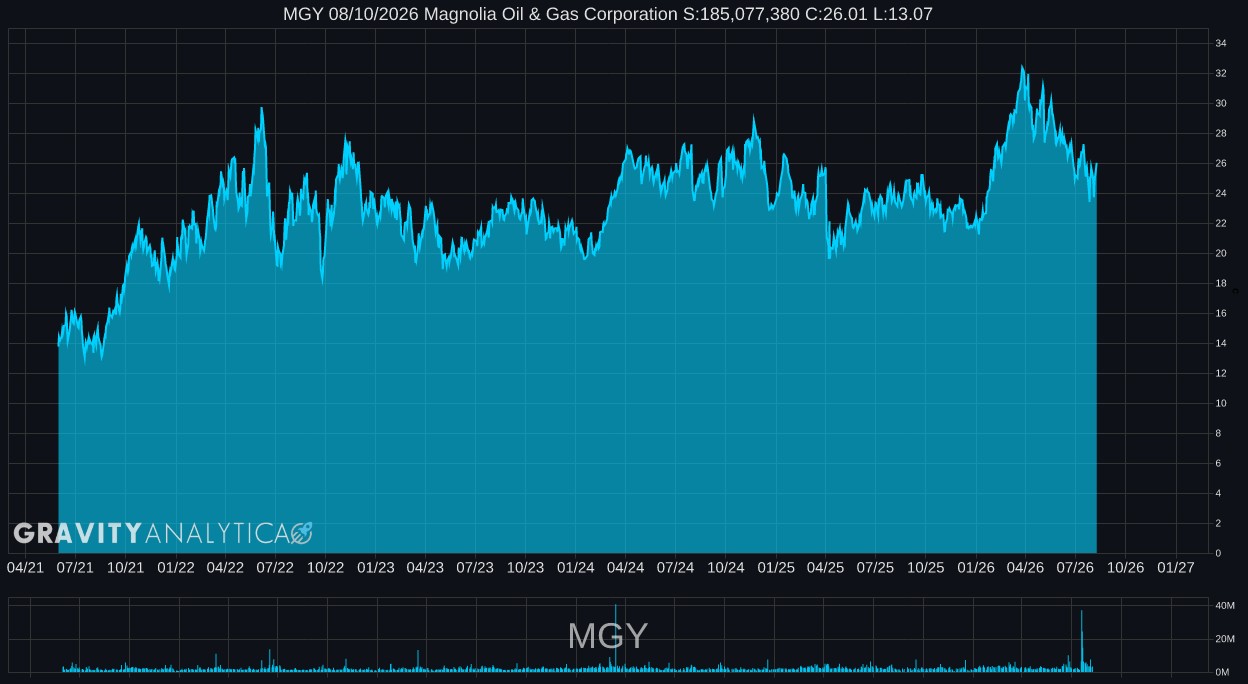Viewport: 1248px width, 684px height.
Task: Click the price axis value 16
Action: click(1221, 313)
